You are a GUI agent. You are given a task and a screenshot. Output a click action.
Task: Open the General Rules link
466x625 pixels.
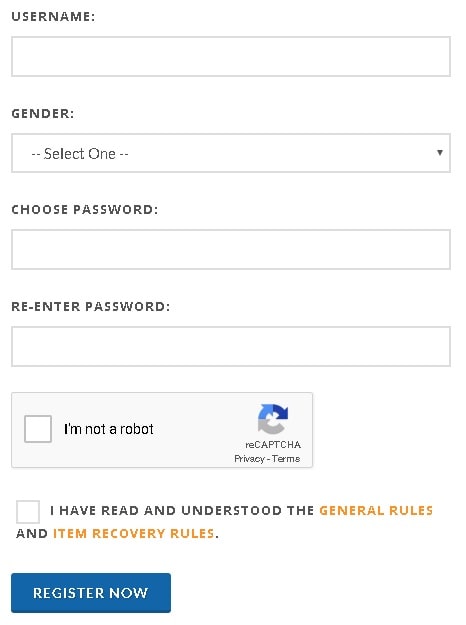tap(376, 511)
